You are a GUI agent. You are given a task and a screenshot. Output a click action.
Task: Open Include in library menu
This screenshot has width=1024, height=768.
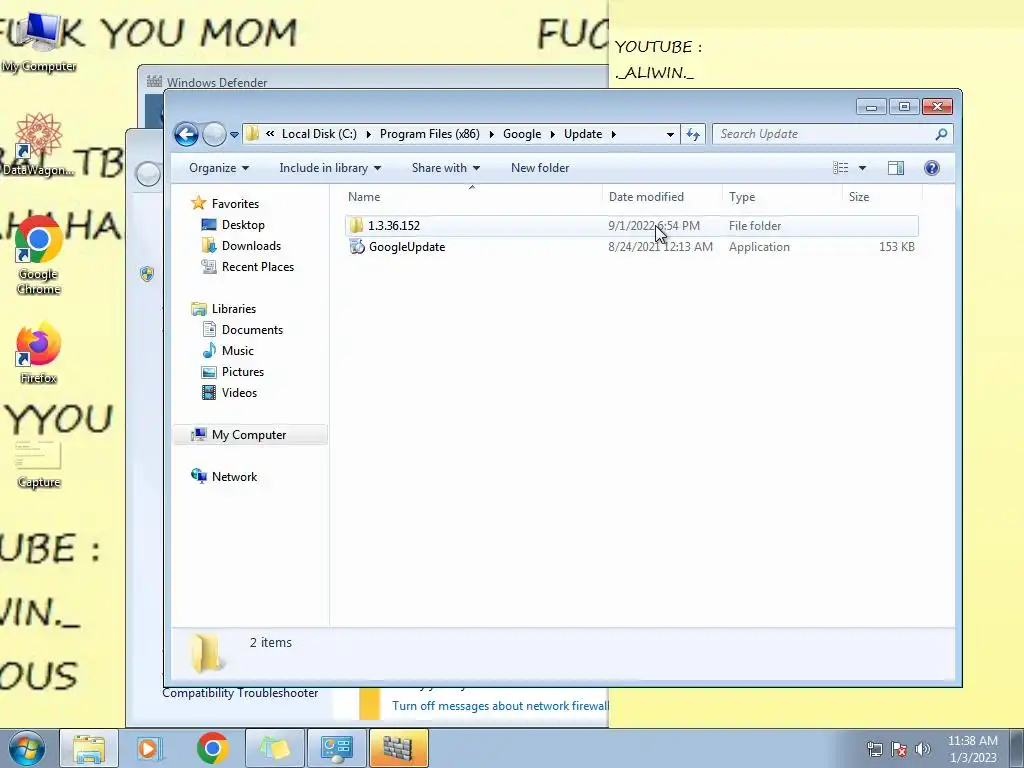coord(330,168)
